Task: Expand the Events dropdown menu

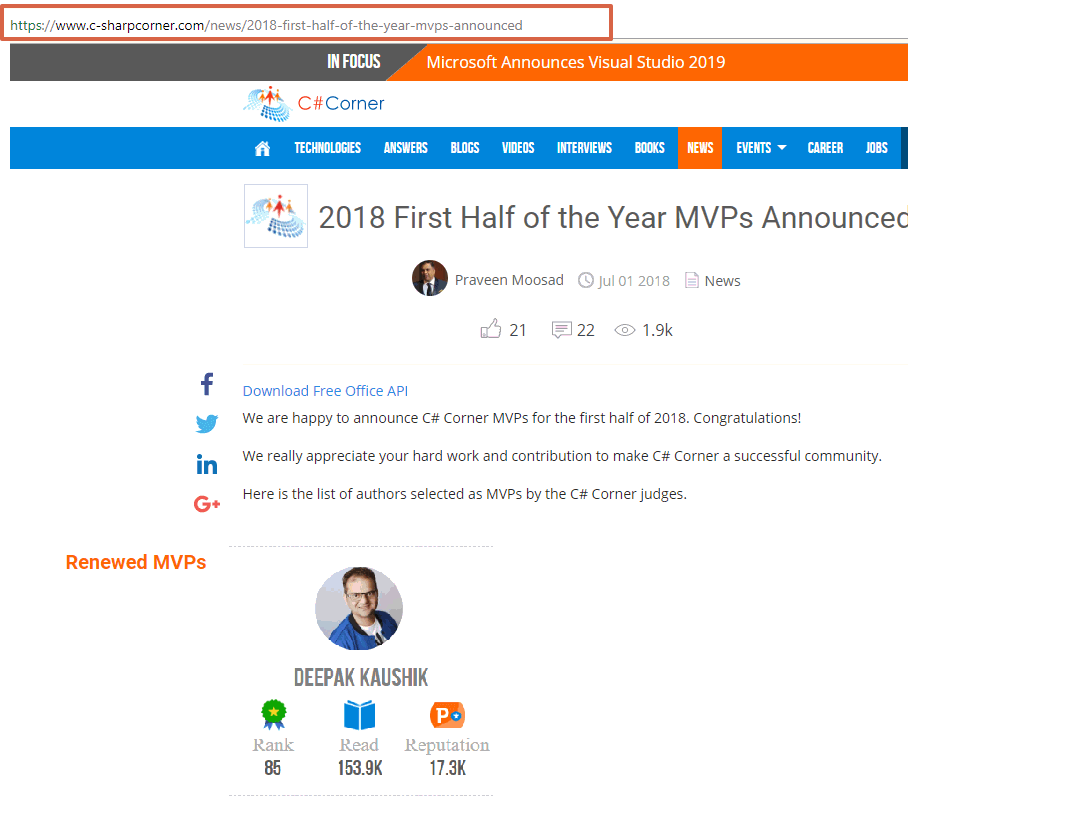Action: coord(761,148)
